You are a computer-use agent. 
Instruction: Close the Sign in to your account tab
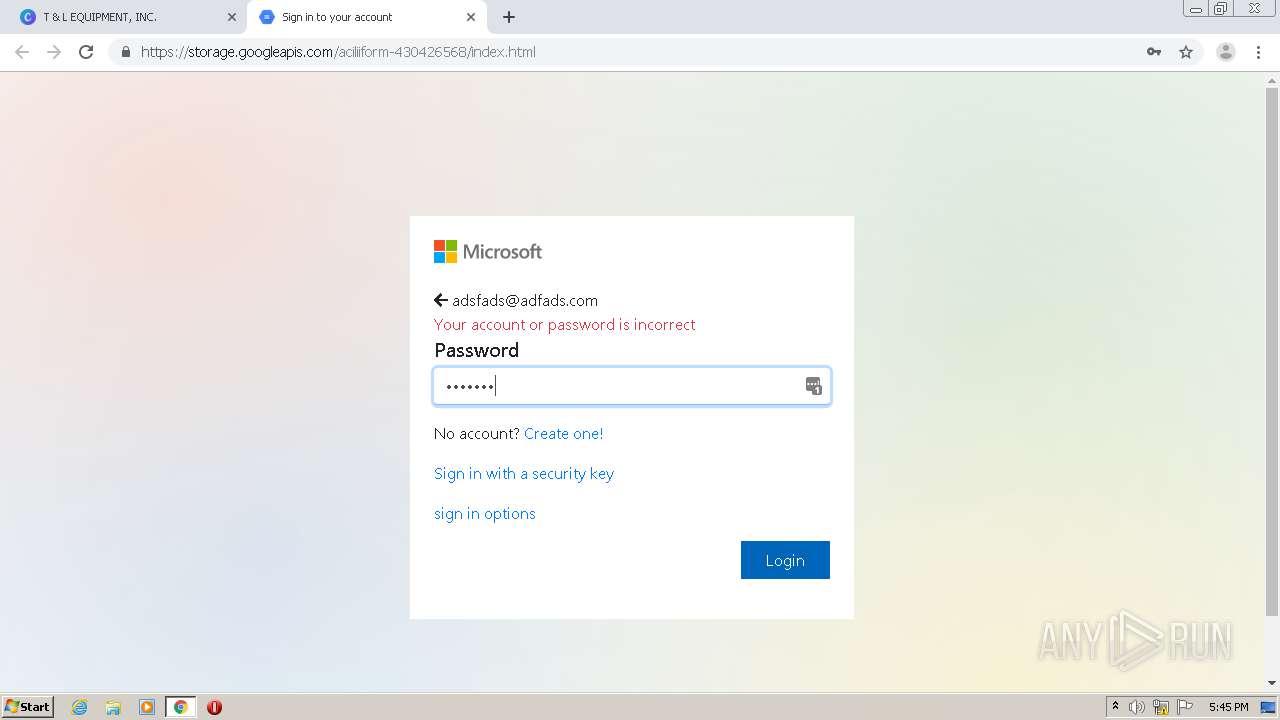471,17
